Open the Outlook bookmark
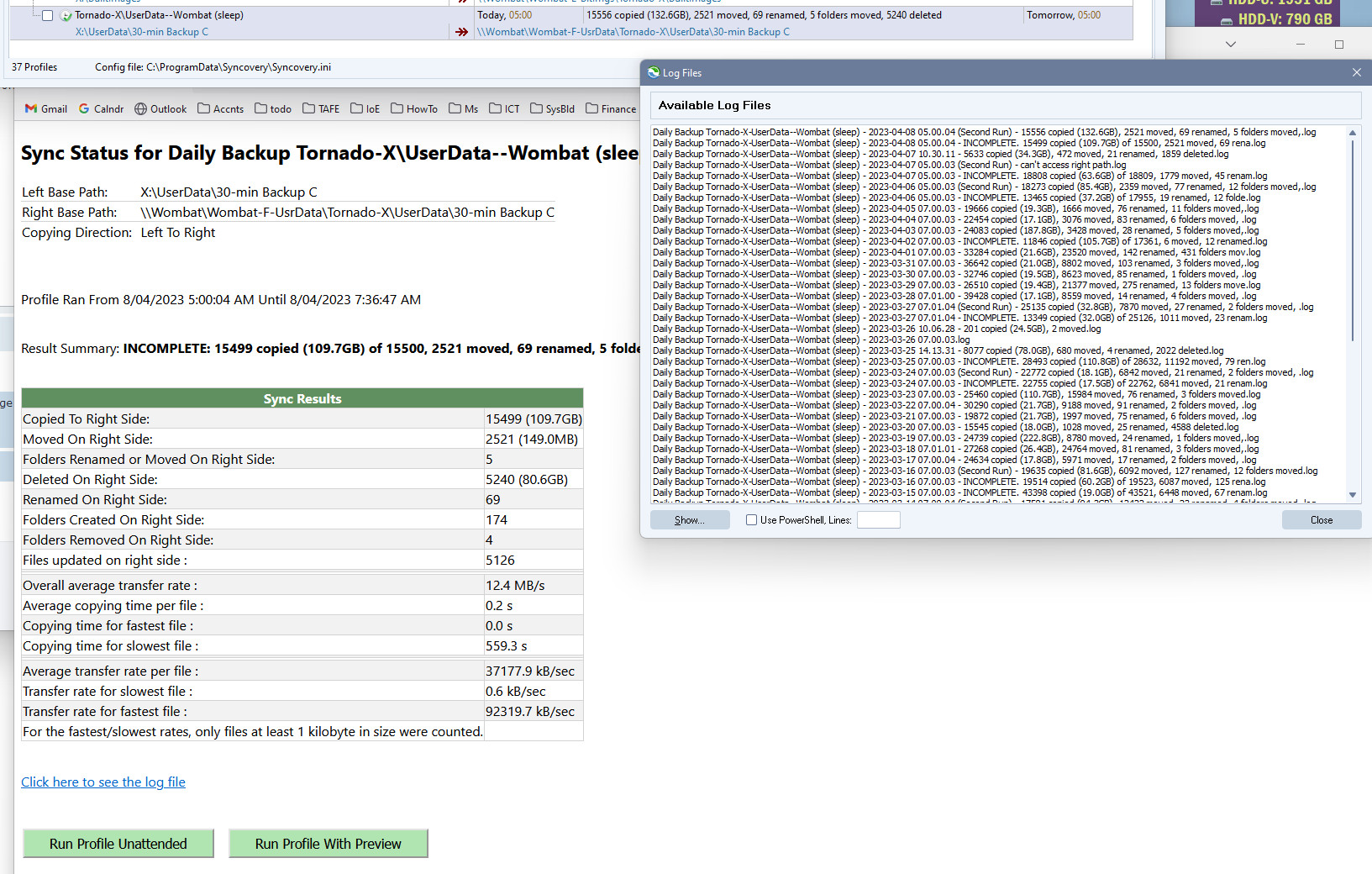Image resolution: width=1372 pixels, height=874 pixels. coord(160,108)
